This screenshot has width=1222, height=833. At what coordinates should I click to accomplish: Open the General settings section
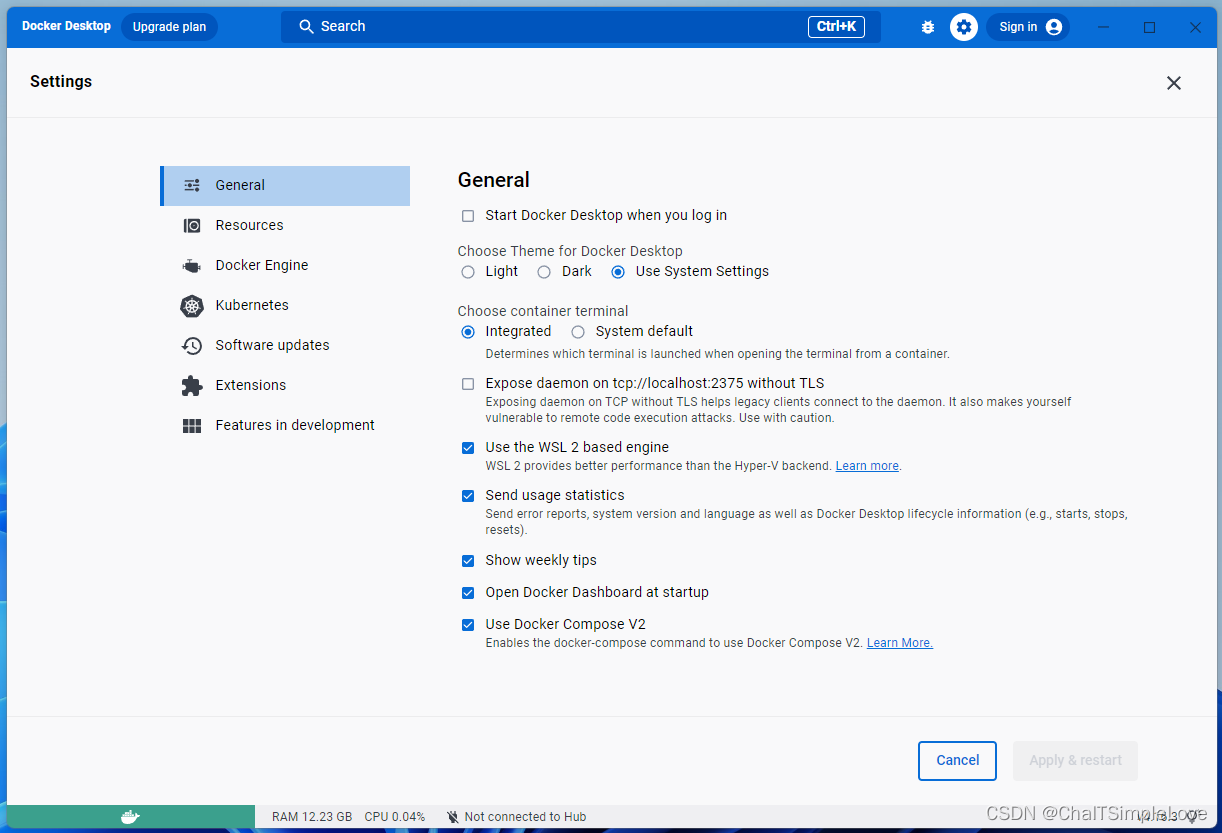(x=285, y=186)
